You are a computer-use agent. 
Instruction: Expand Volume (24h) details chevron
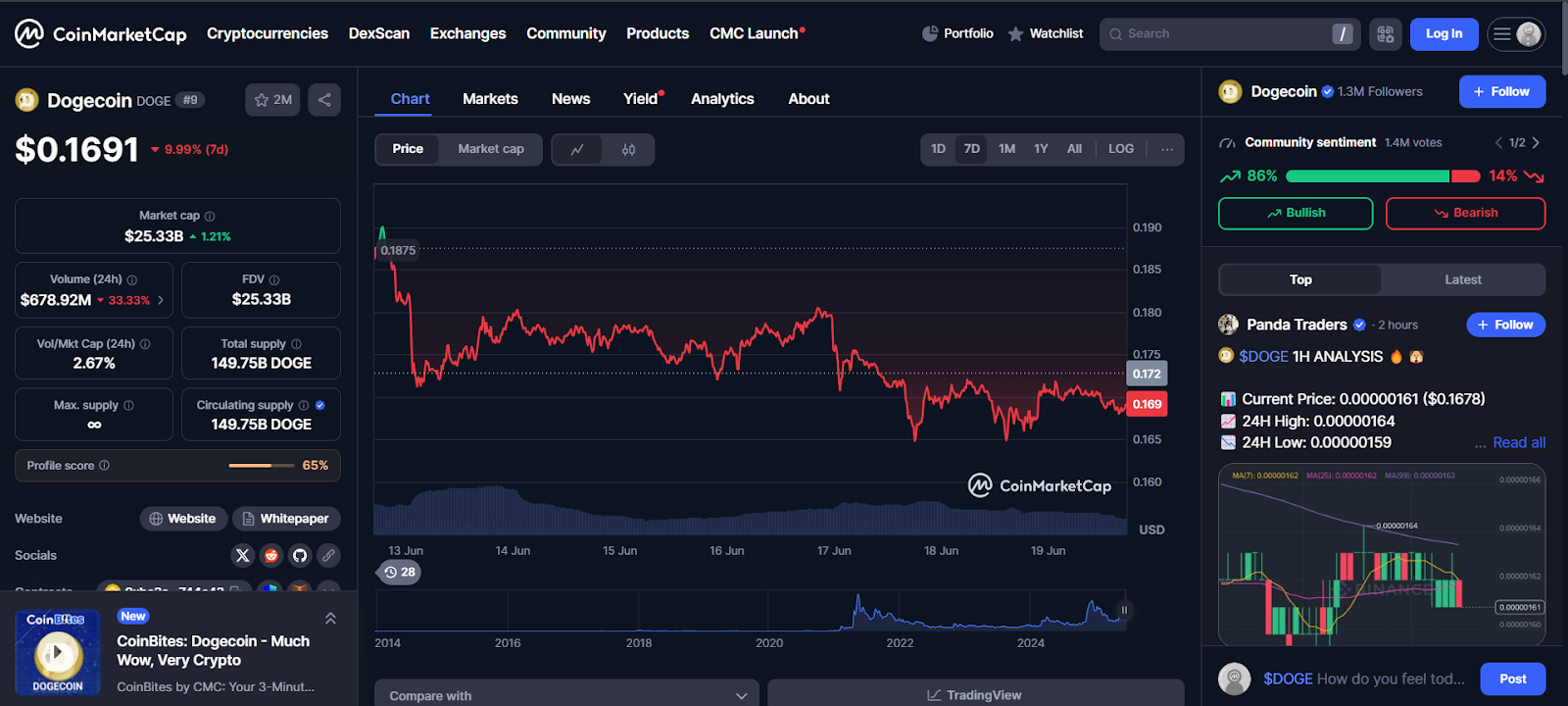point(161,300)
